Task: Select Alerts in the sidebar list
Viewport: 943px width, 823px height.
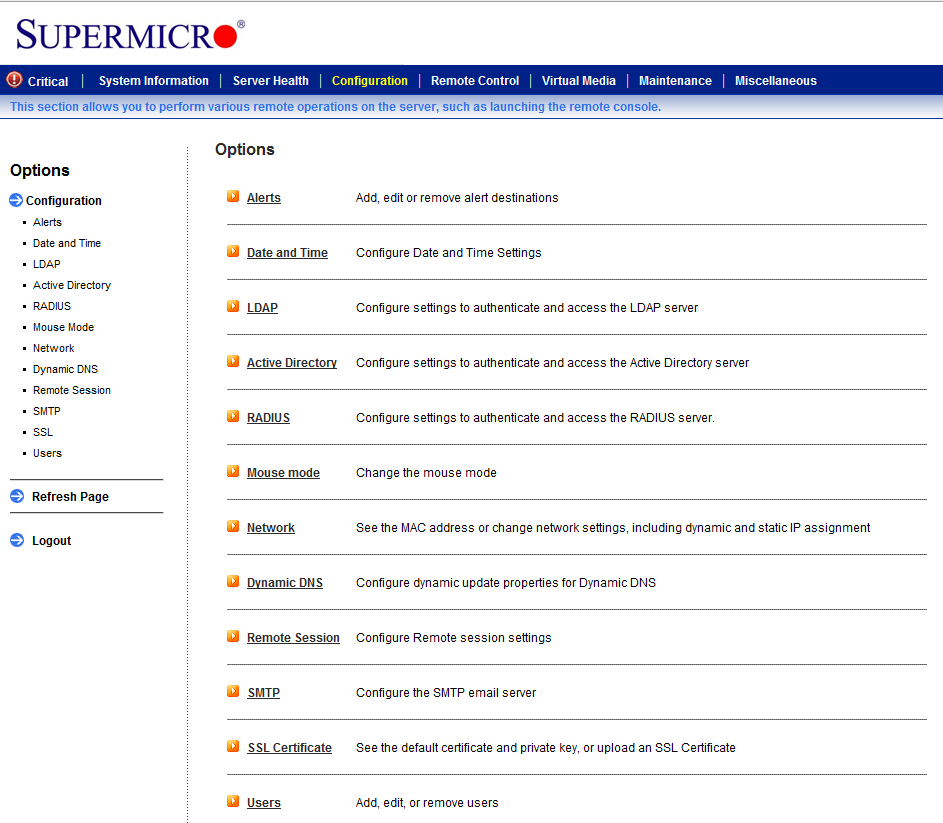Action: pyautogui.click(x=48, y=223)
